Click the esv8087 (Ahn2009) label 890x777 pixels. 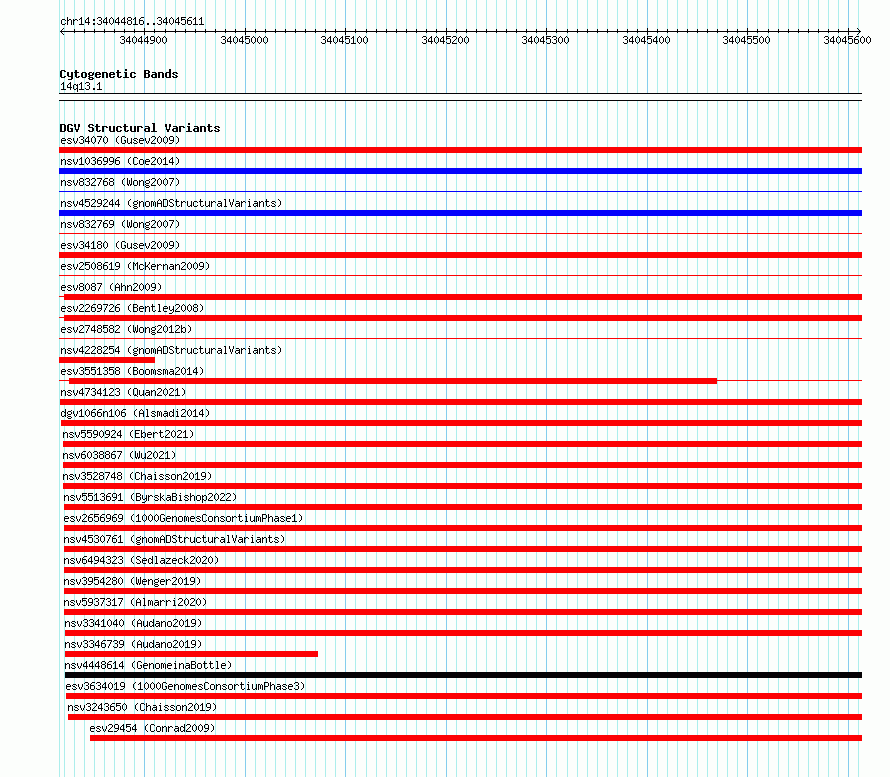(x=111, y=287)
